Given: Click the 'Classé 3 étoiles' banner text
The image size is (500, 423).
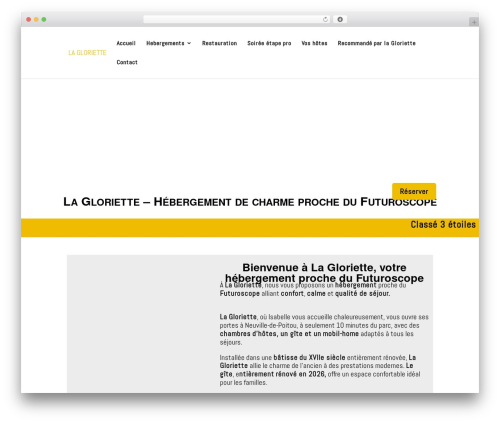Looking at the screenshot, I should click(443, 225).
